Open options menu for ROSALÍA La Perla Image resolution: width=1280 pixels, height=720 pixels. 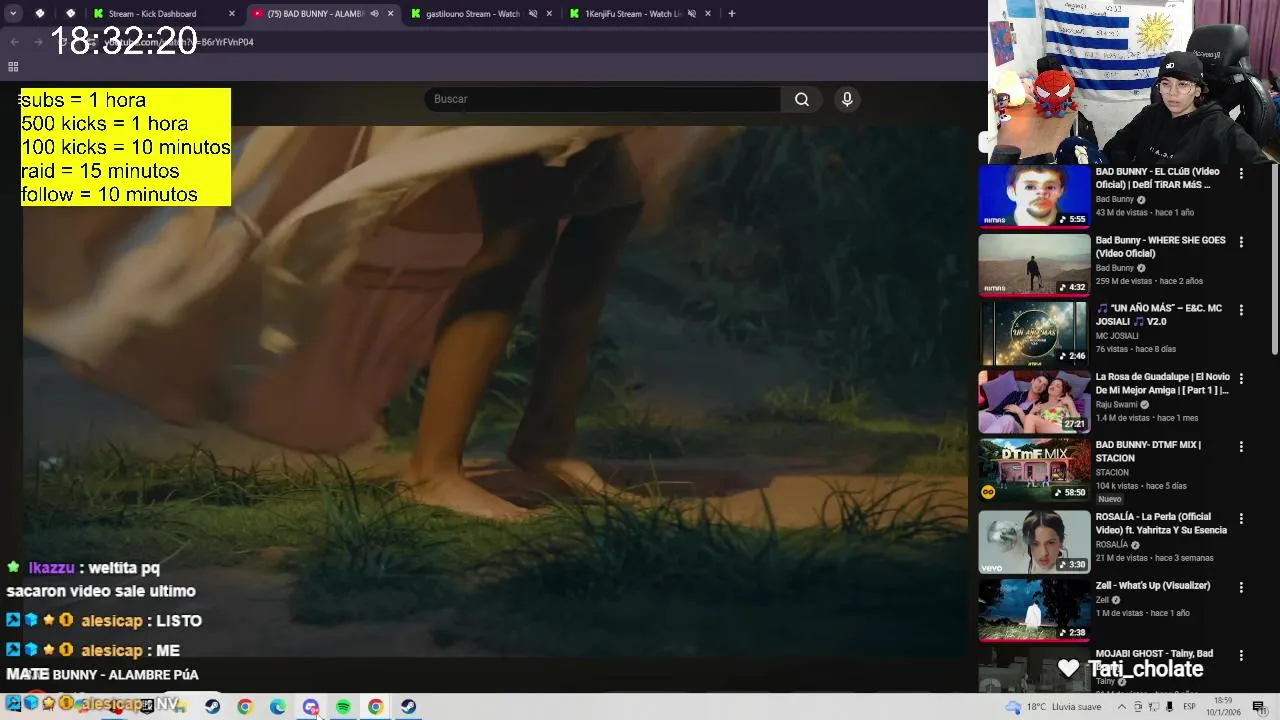pyautogui.click(x=1241, y=519)
